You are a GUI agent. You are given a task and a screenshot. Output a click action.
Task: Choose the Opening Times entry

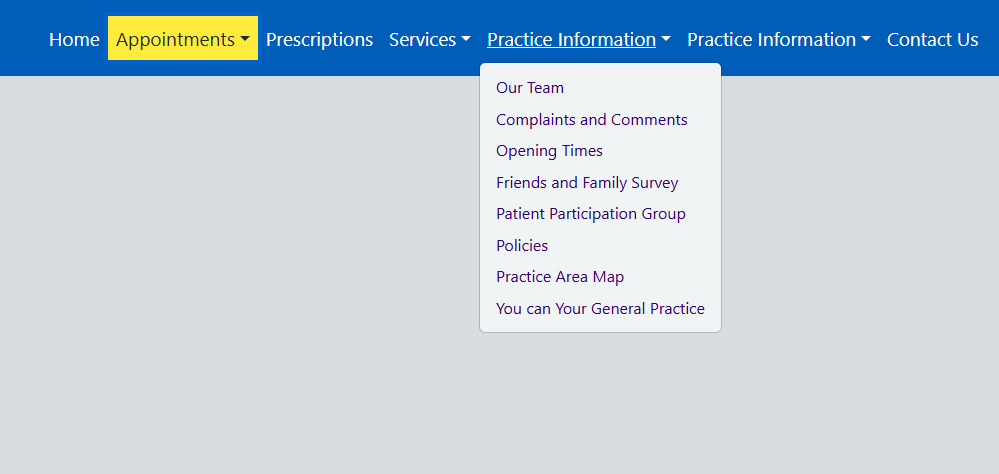(x=549, y=151)
